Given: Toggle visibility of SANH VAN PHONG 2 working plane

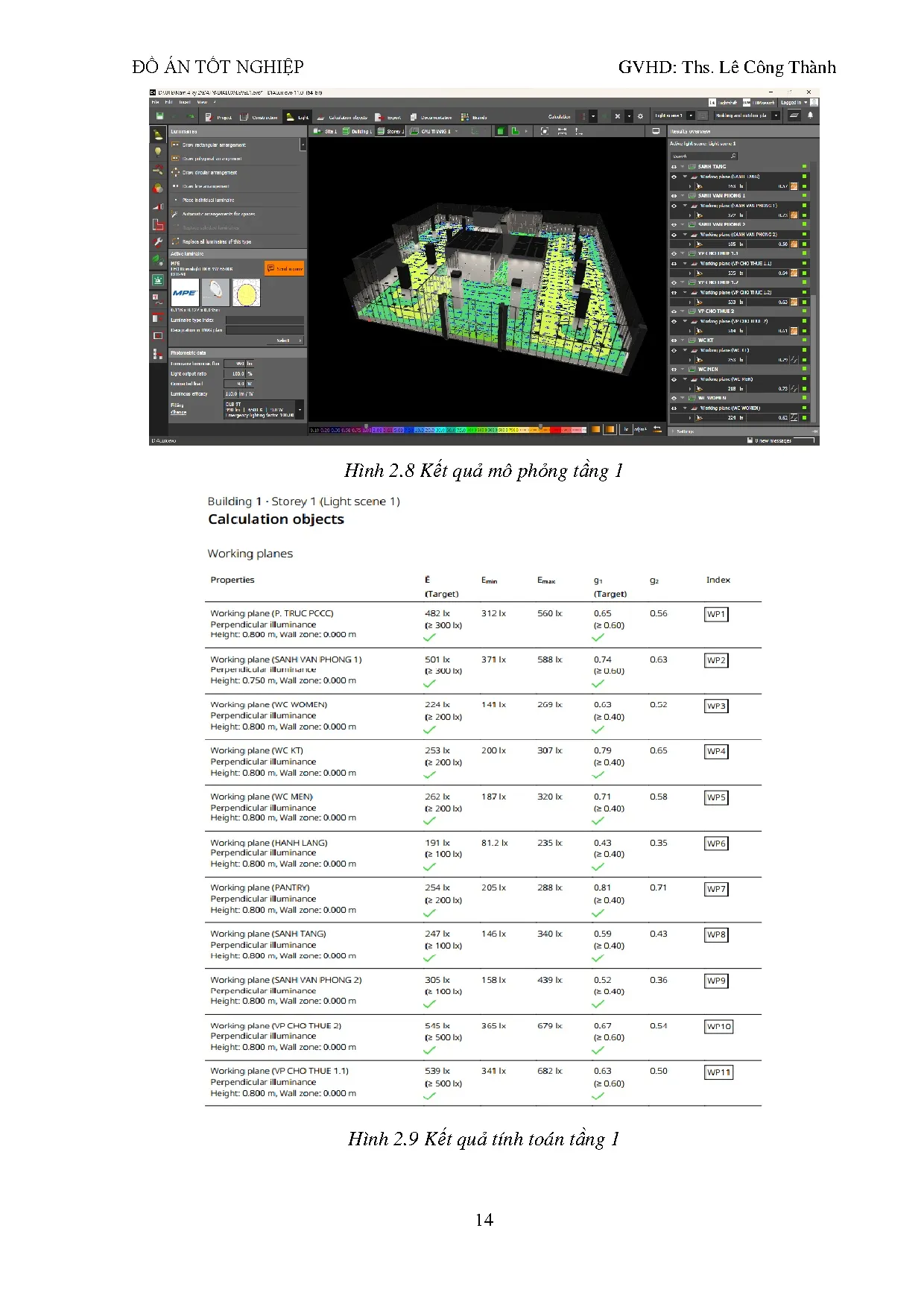Looking at the screenshot, I should pos(674,235).
